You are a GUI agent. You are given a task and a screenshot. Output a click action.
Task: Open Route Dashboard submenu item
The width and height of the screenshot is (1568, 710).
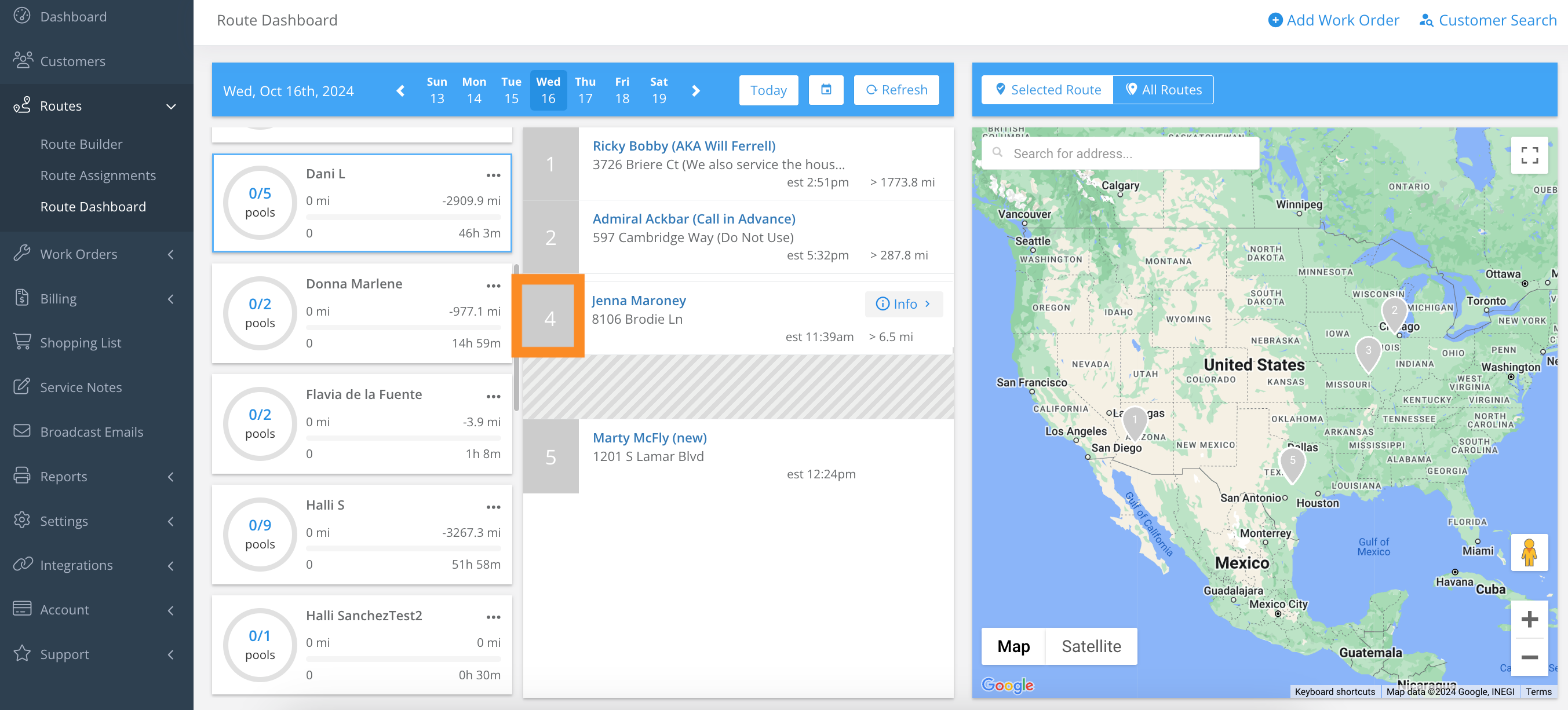tap(93, 207)
